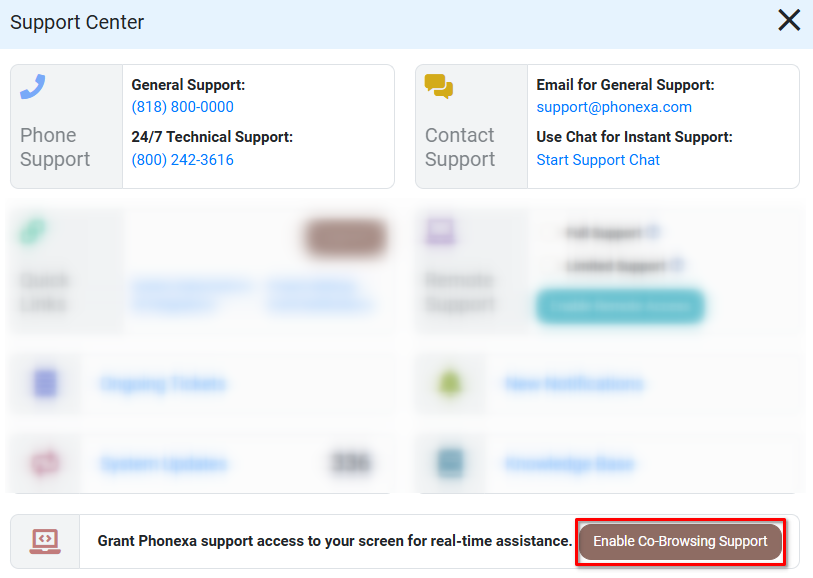Click the New Notifications bell icon

click(x=450, y=383)
